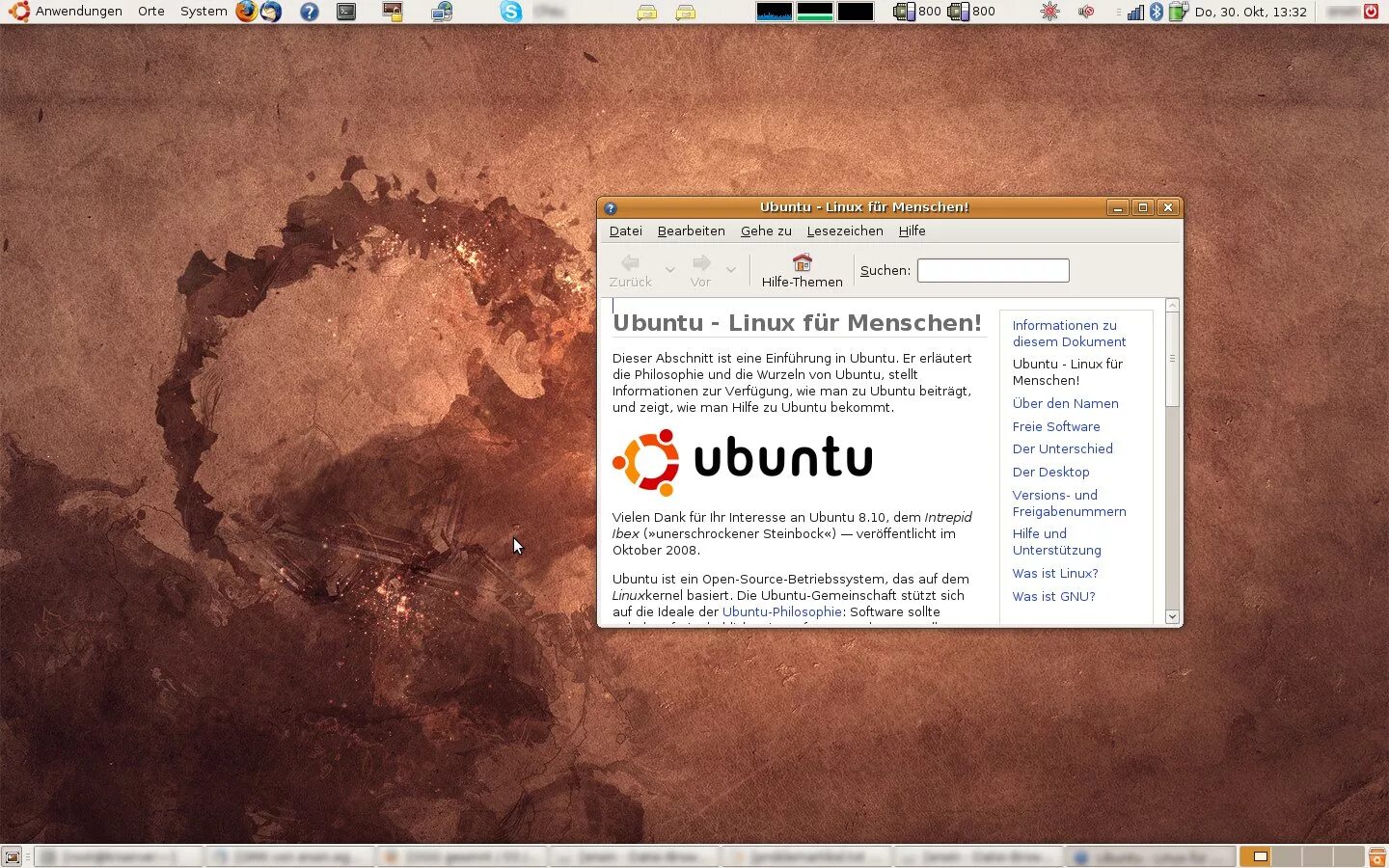Maximize the Ubuntu help window

coord(1143,207)
